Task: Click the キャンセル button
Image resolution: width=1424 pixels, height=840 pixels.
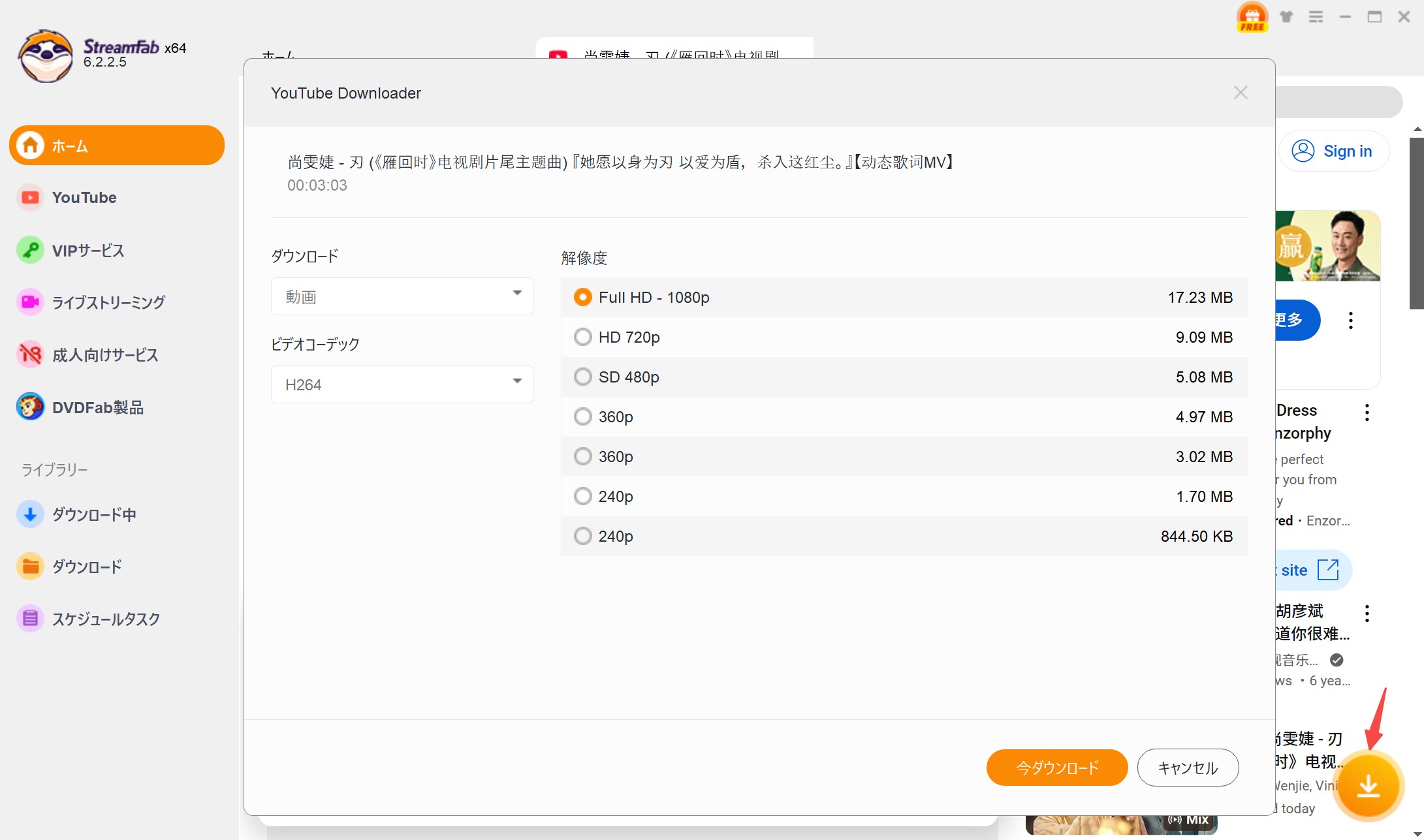Action: pos(1188,768)
